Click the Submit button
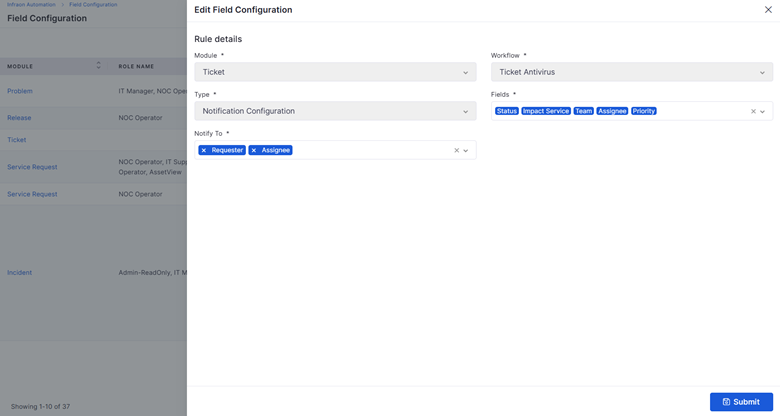This screenshot has height=416, width=780. tap(741, 401)
